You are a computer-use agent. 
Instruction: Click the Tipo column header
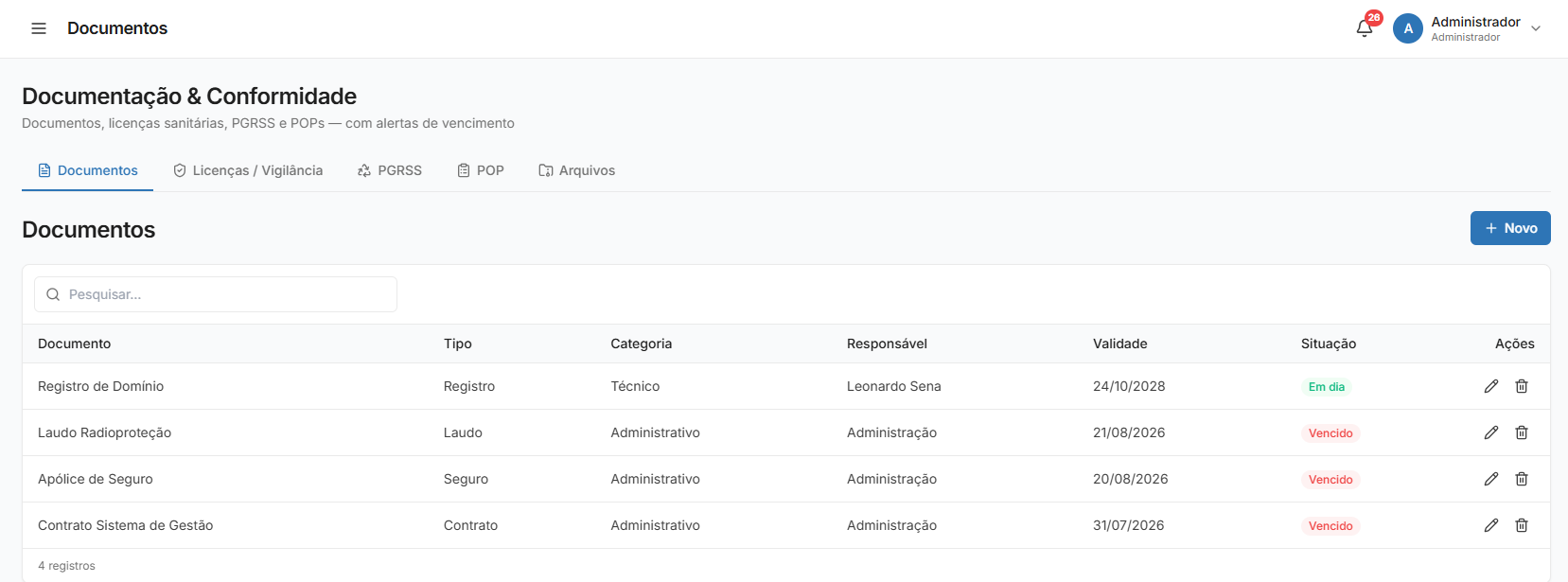(458, 344)
